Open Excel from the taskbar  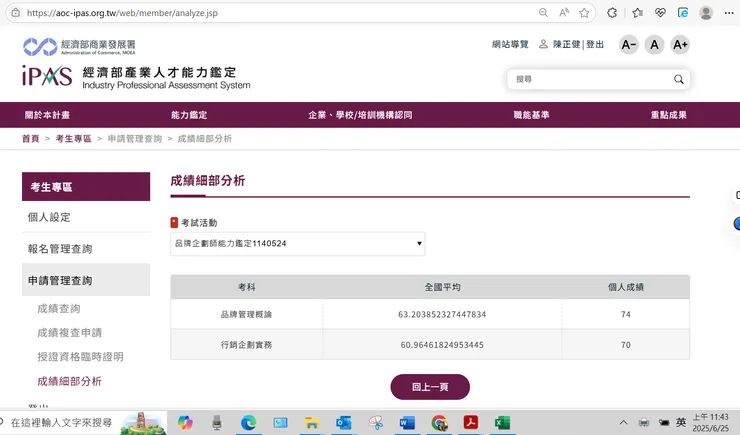pos(502,422)
